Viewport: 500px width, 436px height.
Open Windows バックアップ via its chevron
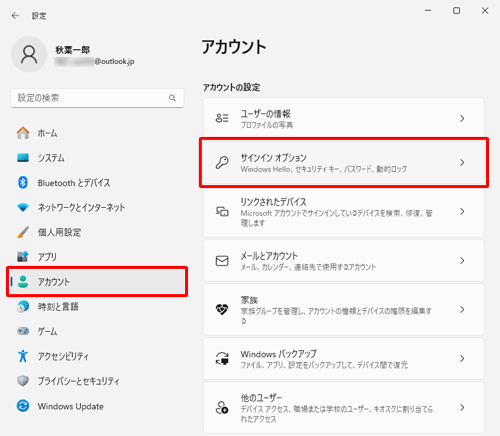click(462, 358)
